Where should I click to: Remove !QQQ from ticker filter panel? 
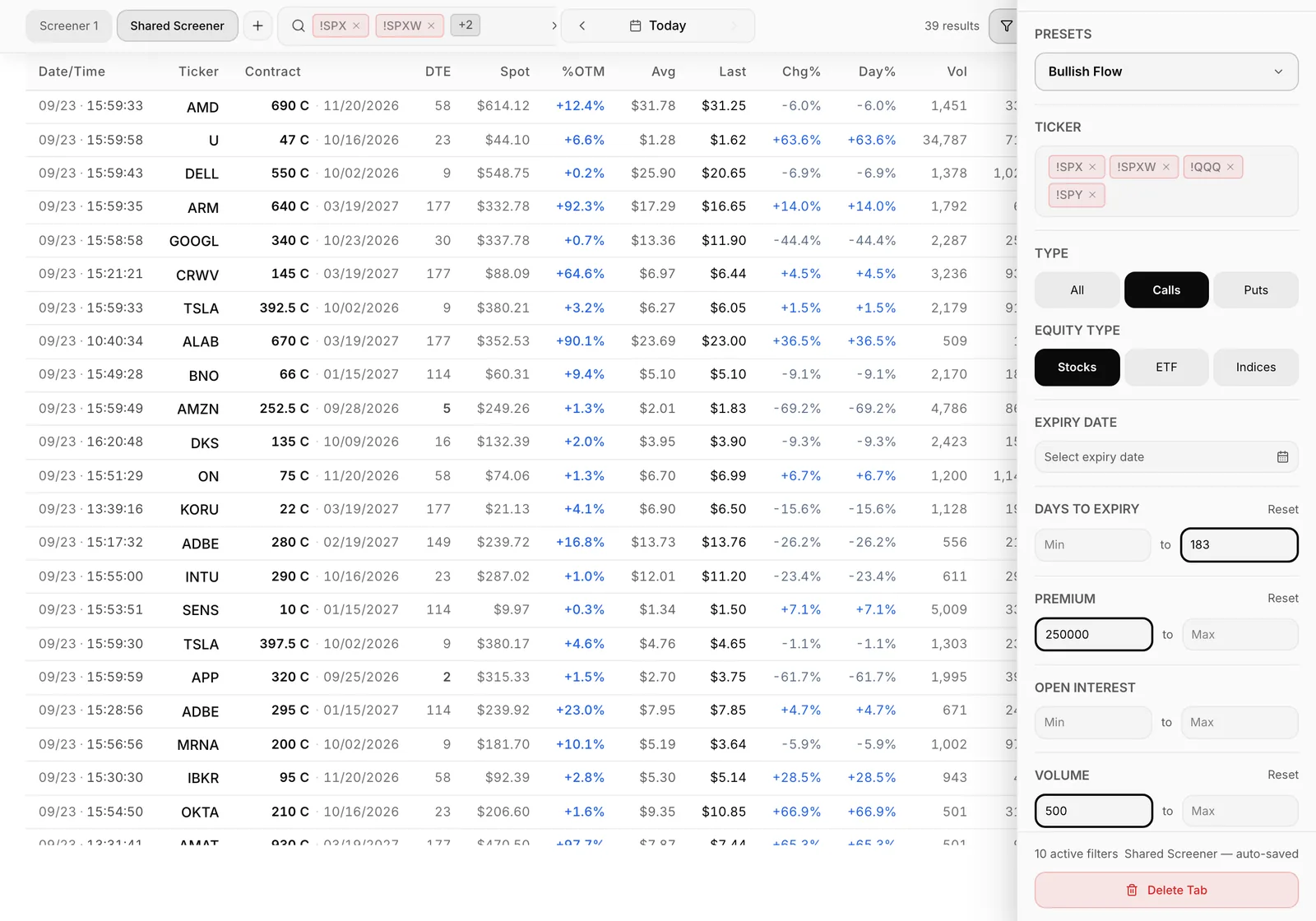[x=1230, y=167]
